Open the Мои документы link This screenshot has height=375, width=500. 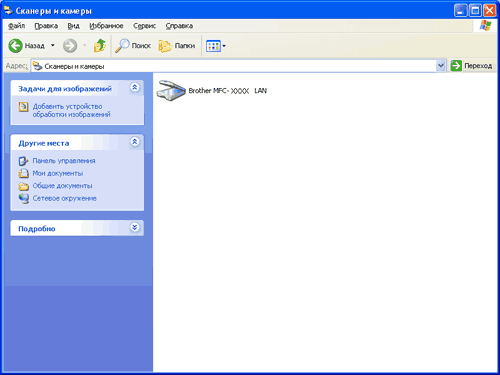[58, 173]
